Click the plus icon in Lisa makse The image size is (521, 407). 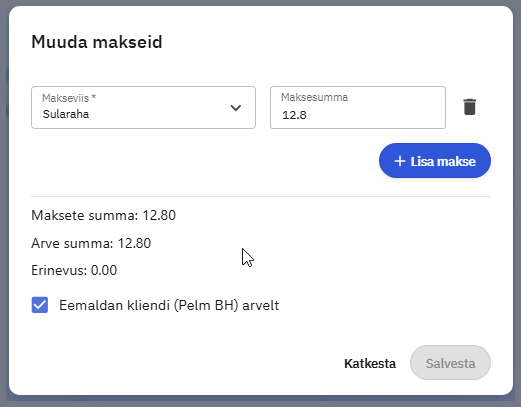click(x=400, y=161)
